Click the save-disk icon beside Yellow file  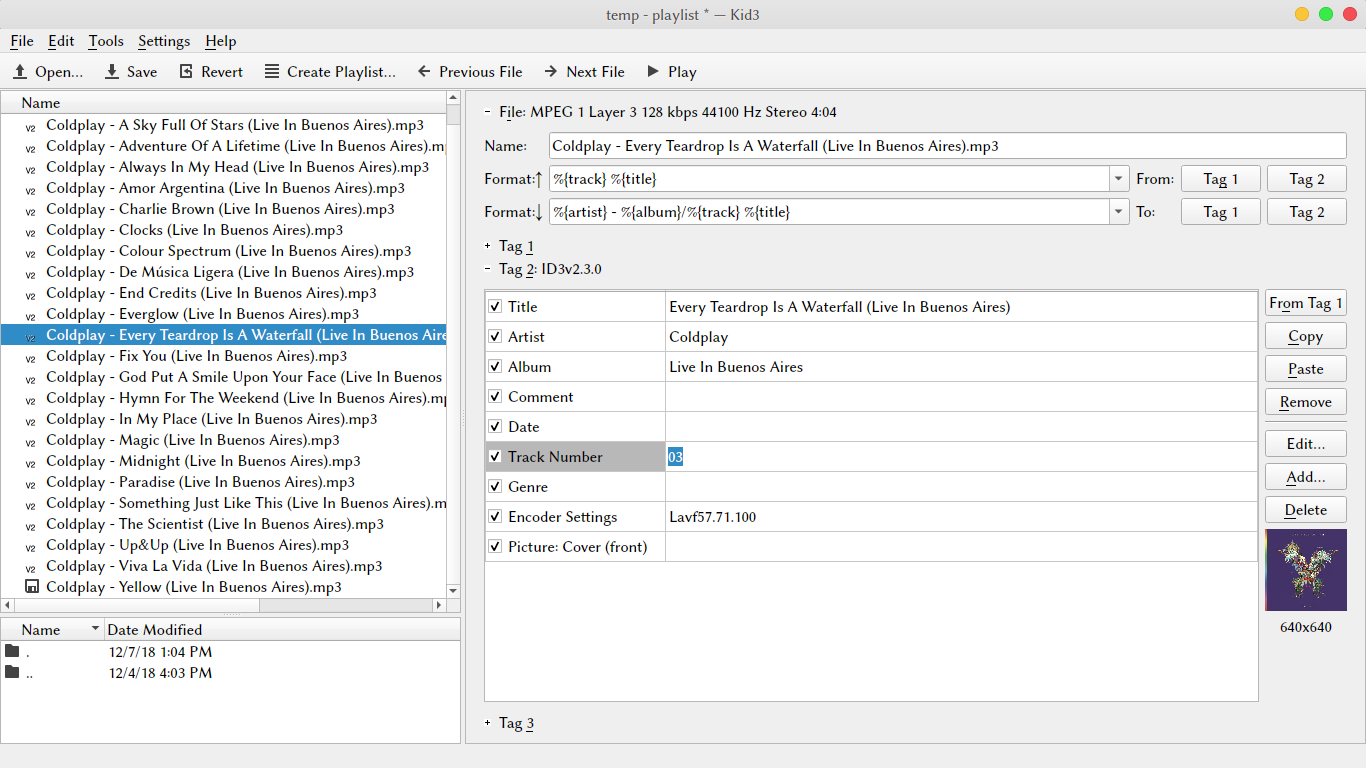[x=31, y=587]
